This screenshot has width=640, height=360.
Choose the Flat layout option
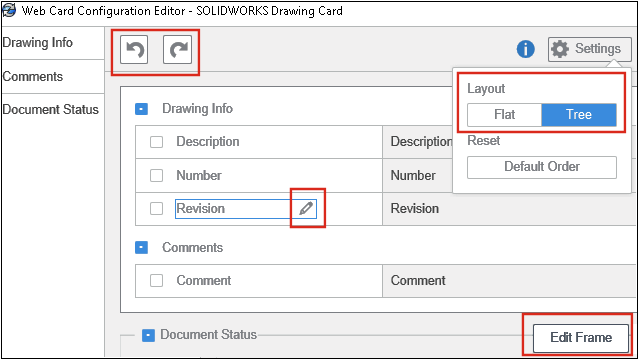(x=504, y=115)
